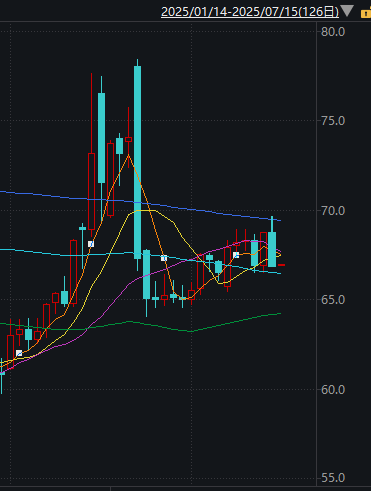Open the white note marker on falling orange line
Viewport: 371px width, 491px height.
pyautogui.click(x=164, y=258)
